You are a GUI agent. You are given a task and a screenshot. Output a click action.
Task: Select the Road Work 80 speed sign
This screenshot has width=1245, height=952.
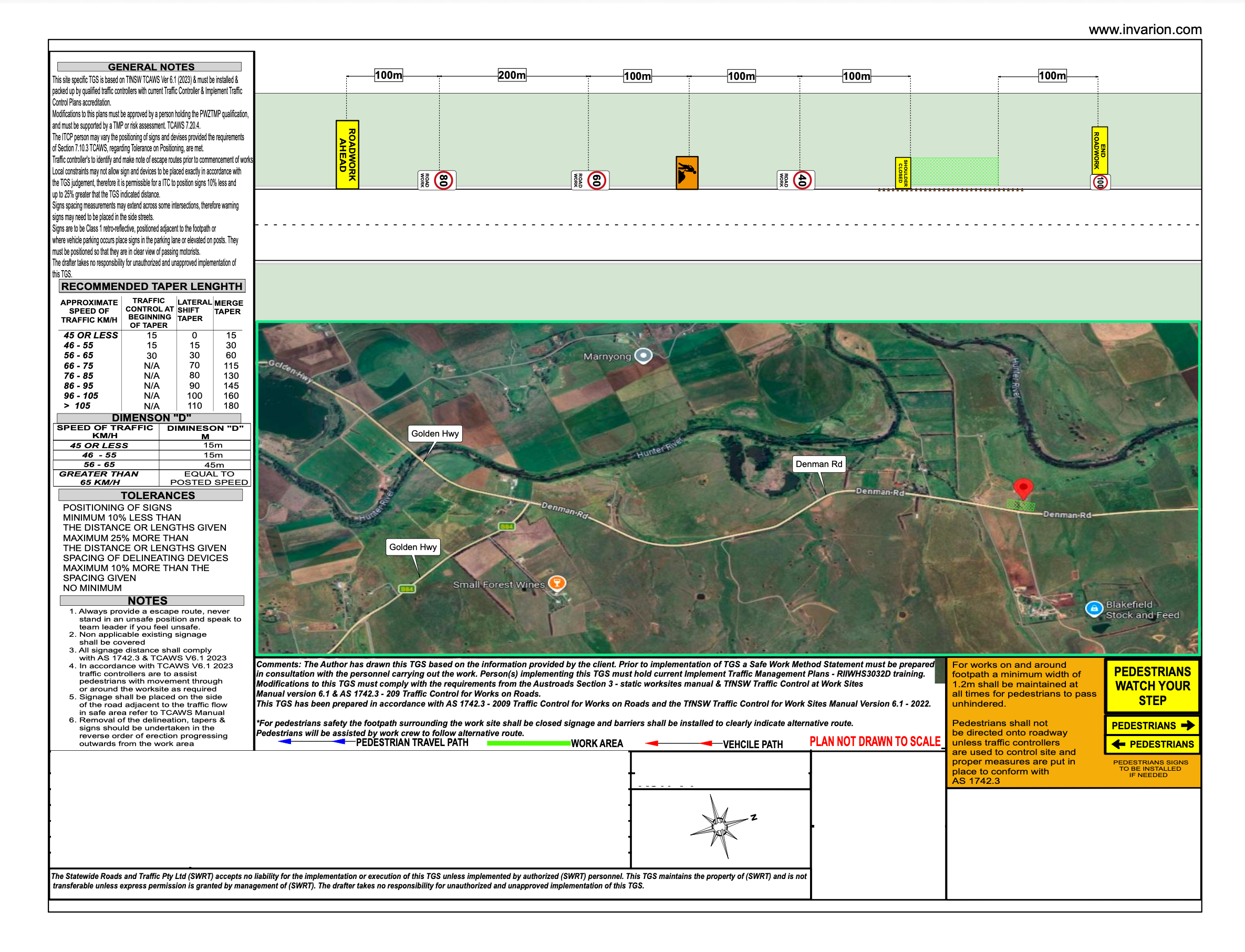(437, 180)
